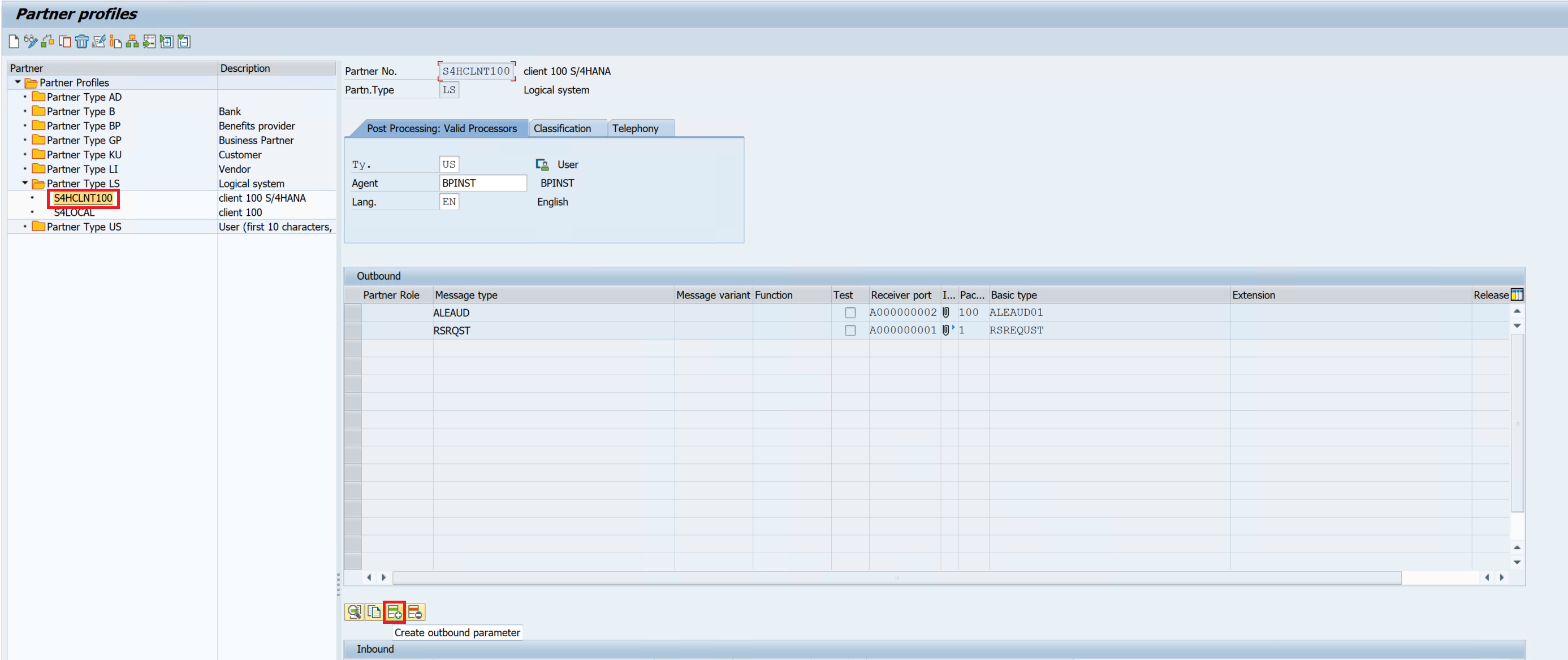This screenshot has width=1568, height=660.
Task: Click the Copy partner profile icon
Action: [64, 41]
